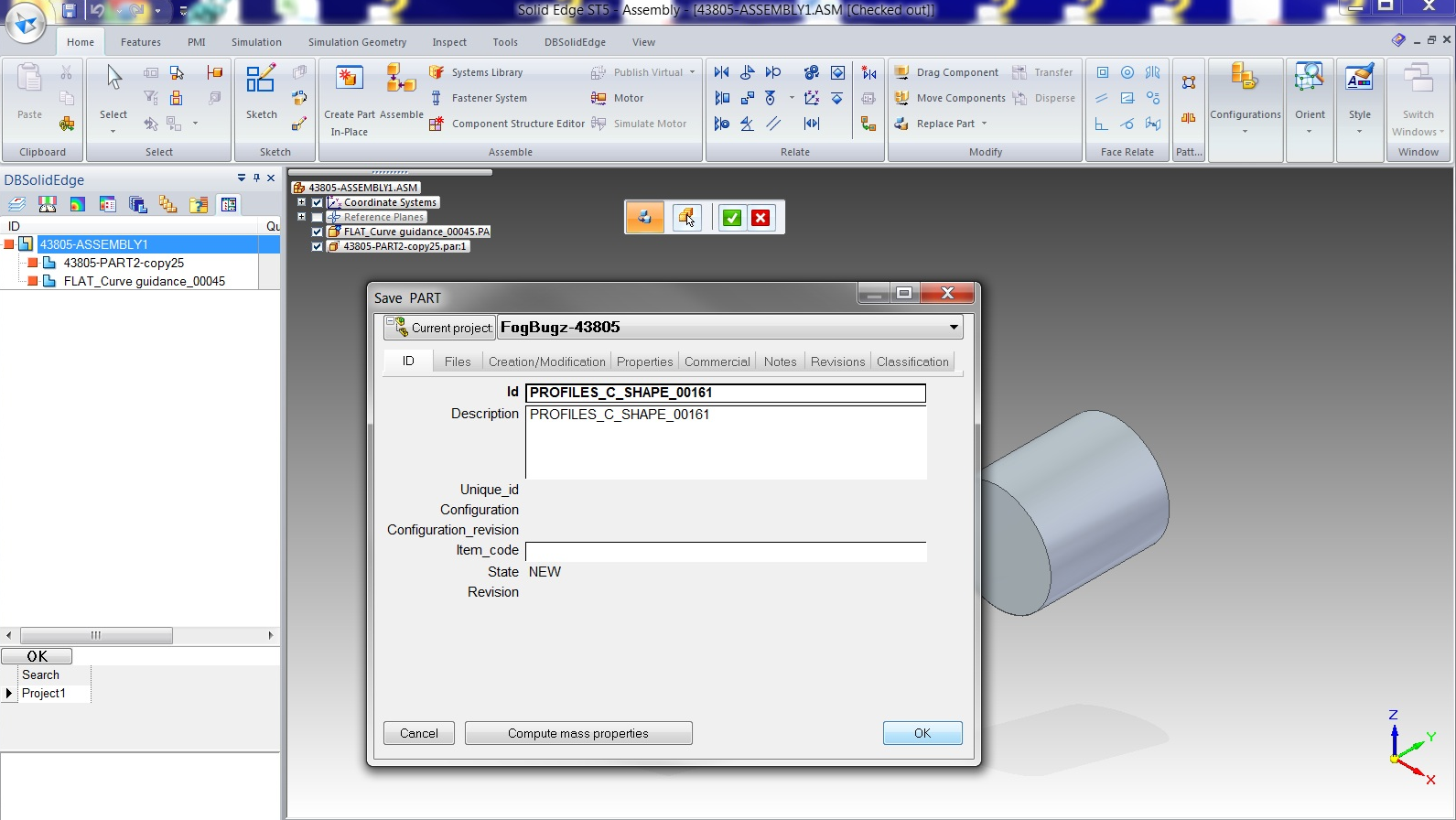
Task: Open the Current project dropdown
Action: 954,327
